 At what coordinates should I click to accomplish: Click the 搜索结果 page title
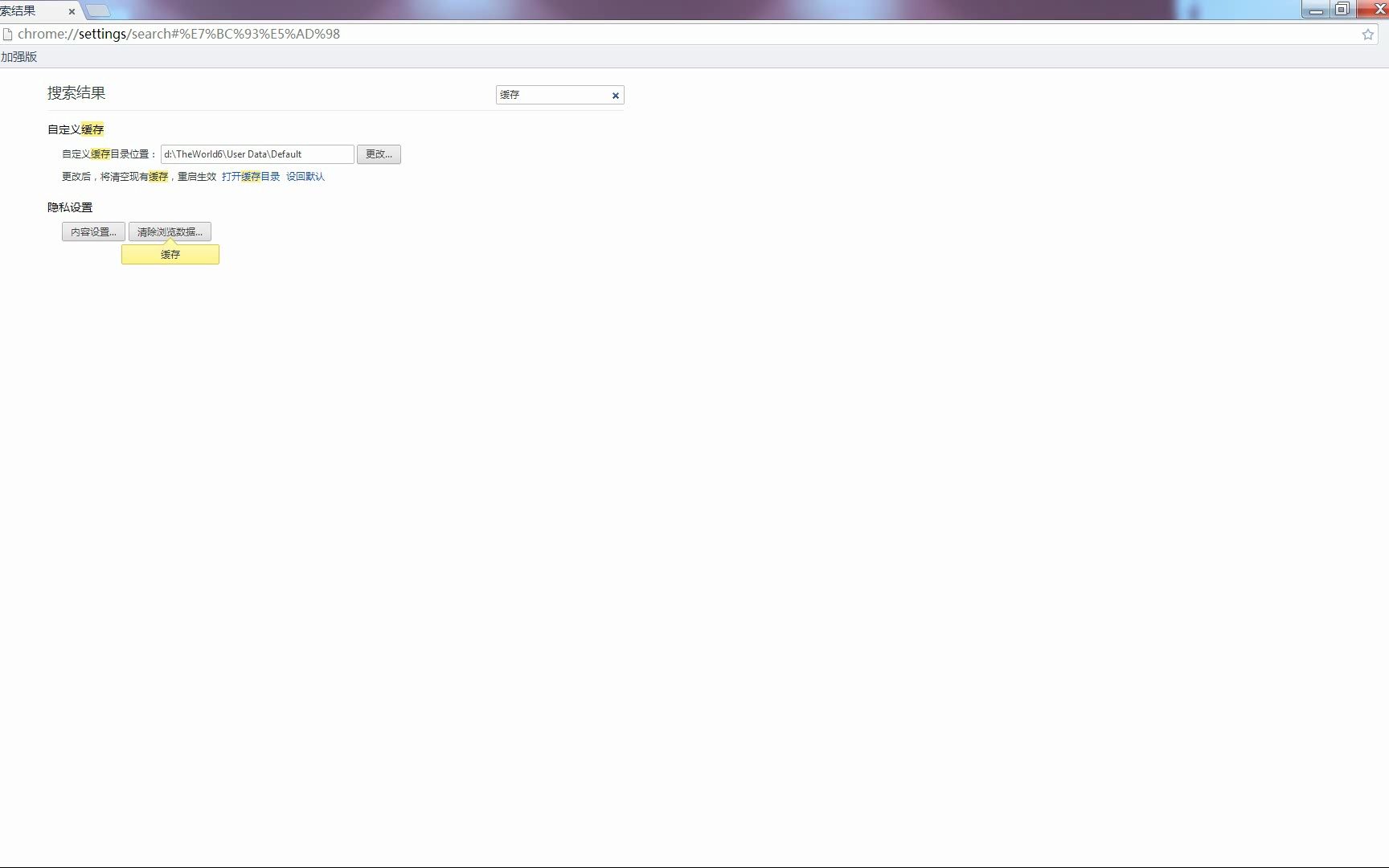coord(76,93)
